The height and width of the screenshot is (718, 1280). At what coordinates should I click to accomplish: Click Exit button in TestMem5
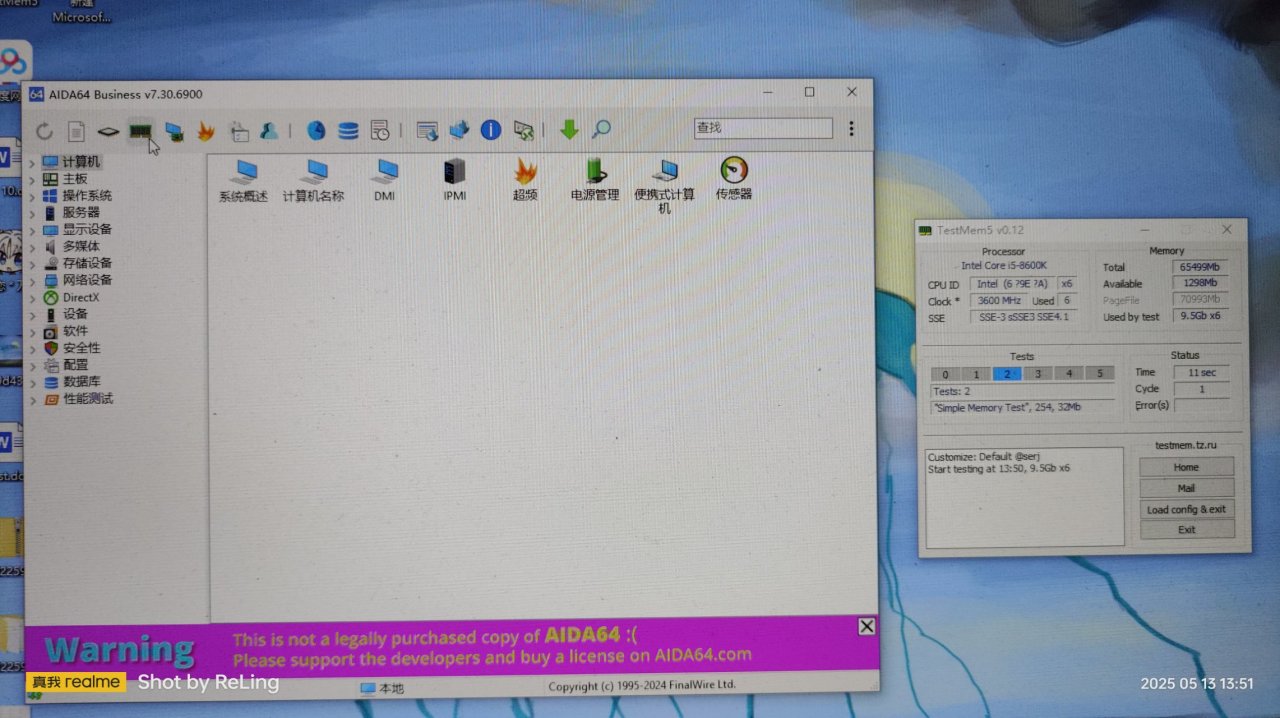pyautogui.click(x=1186, y=530)
